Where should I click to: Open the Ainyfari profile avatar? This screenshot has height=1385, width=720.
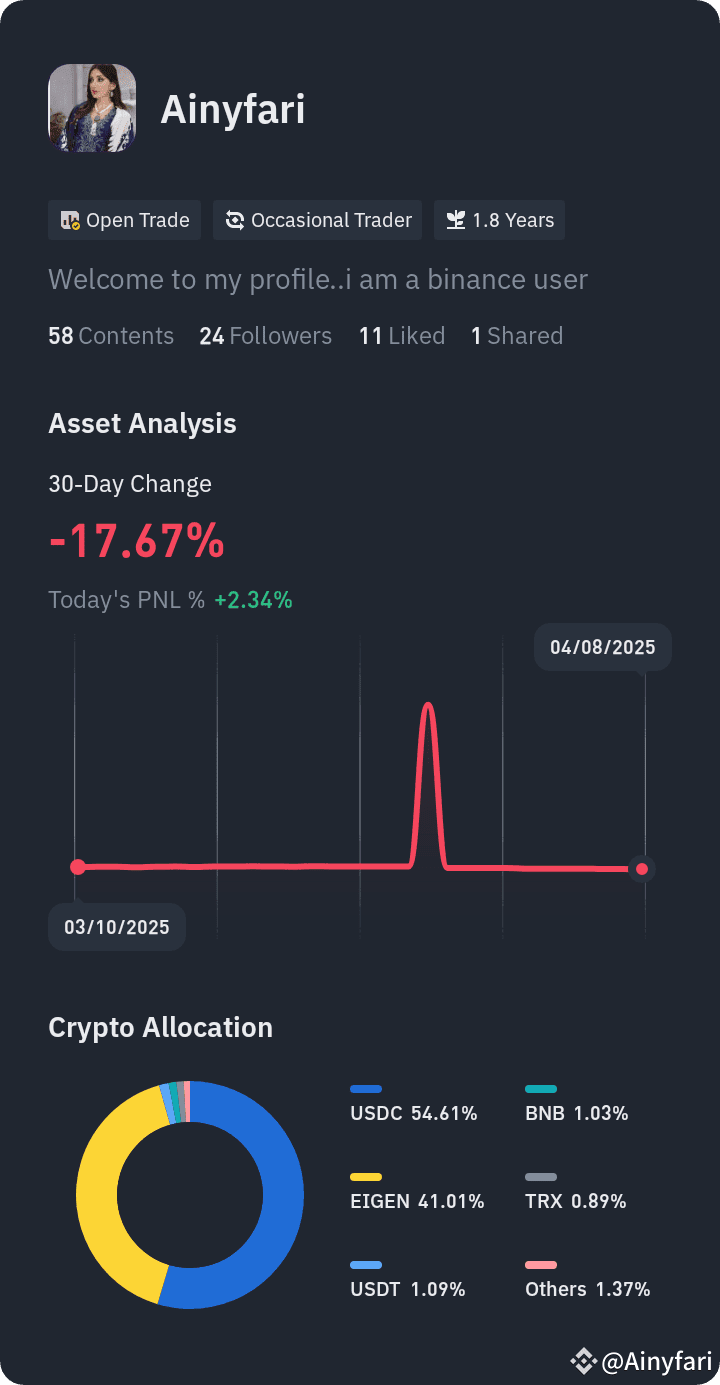(x=92, y=108)
